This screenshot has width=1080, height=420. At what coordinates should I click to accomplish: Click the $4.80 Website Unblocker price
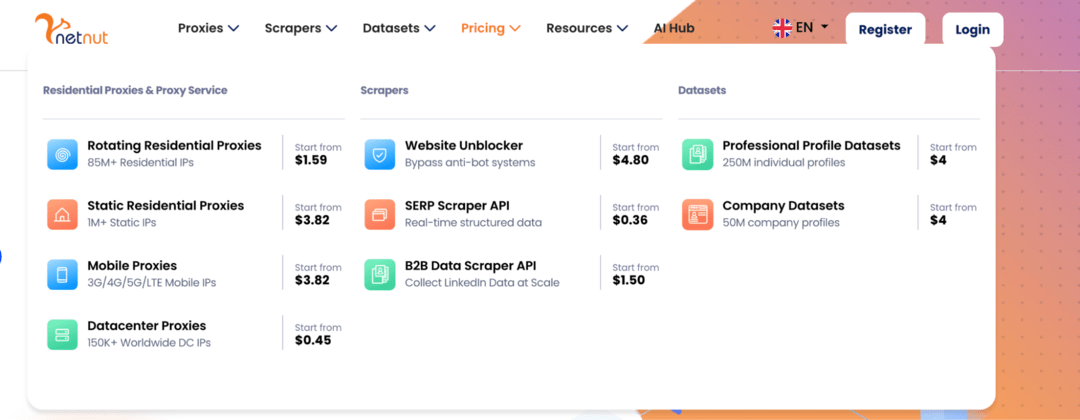tap(630, 160)
